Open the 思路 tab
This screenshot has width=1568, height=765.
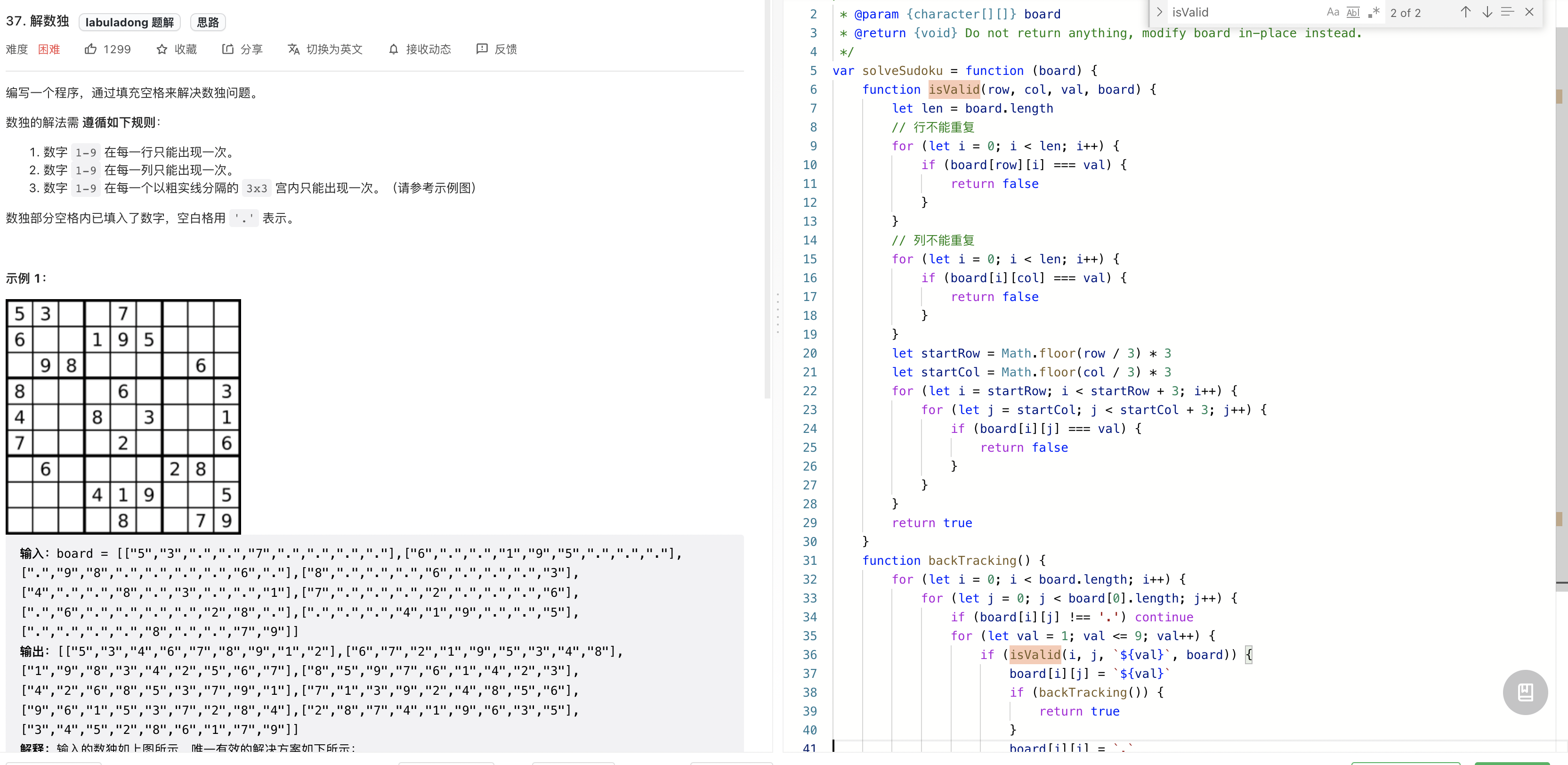pos(208,23)
